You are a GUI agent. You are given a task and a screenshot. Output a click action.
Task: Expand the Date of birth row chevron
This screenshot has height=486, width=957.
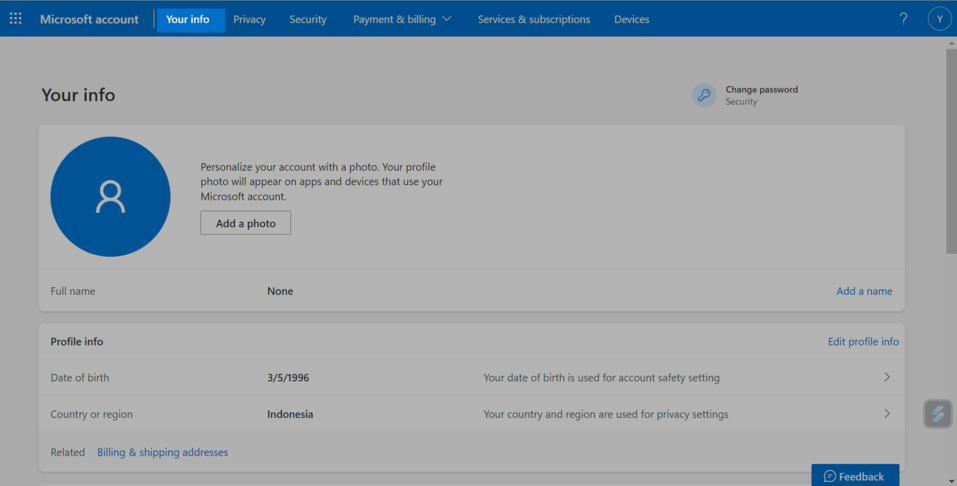[x=887, y=377]
